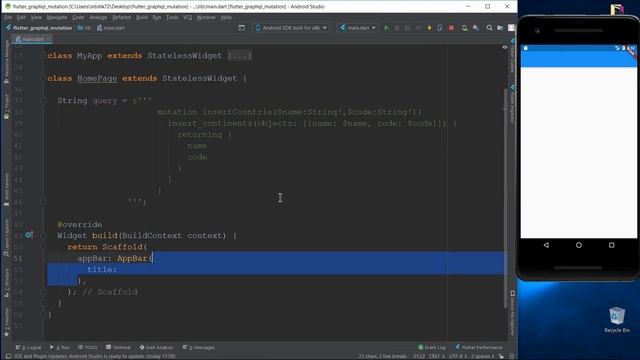Open the Device File Explorer side panel
640x360 pixels.
(513, 312)
